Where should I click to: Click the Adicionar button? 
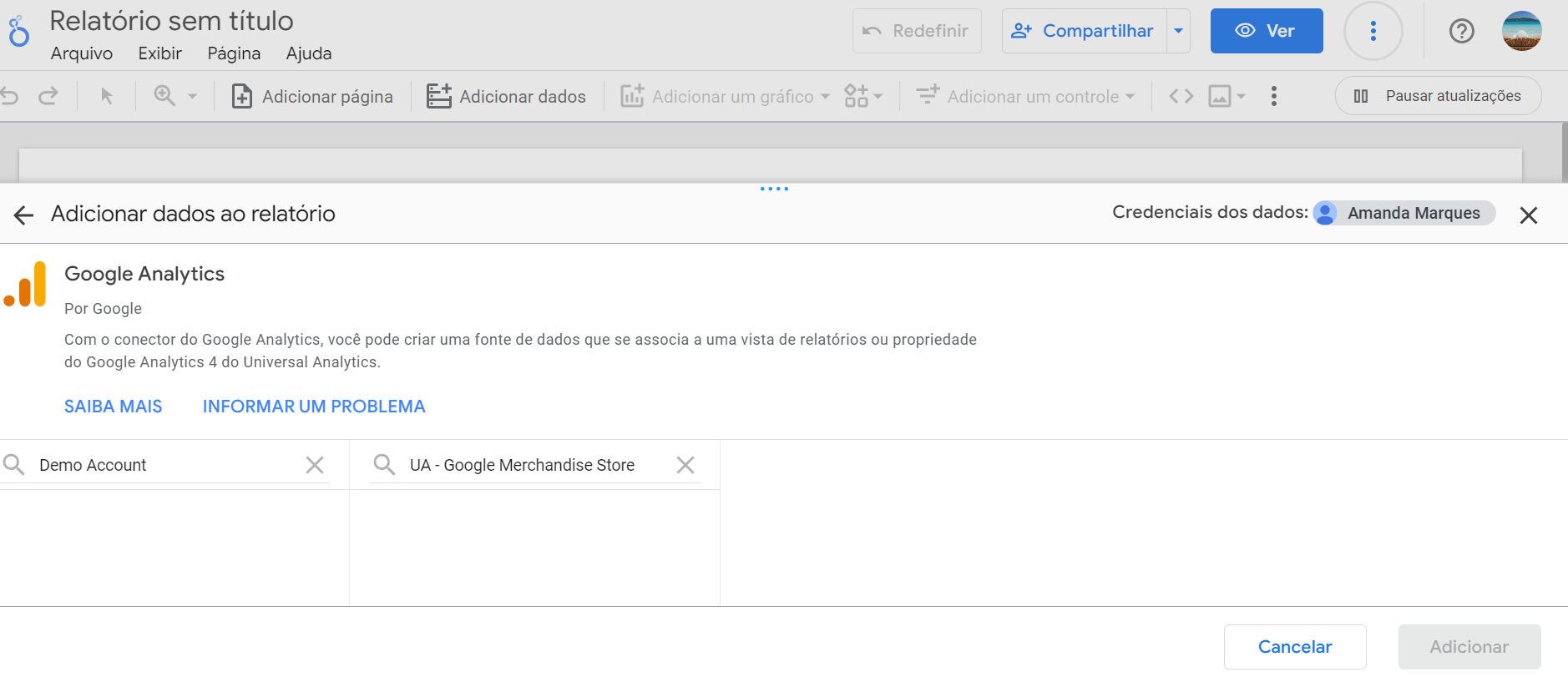click(1469, 647)
